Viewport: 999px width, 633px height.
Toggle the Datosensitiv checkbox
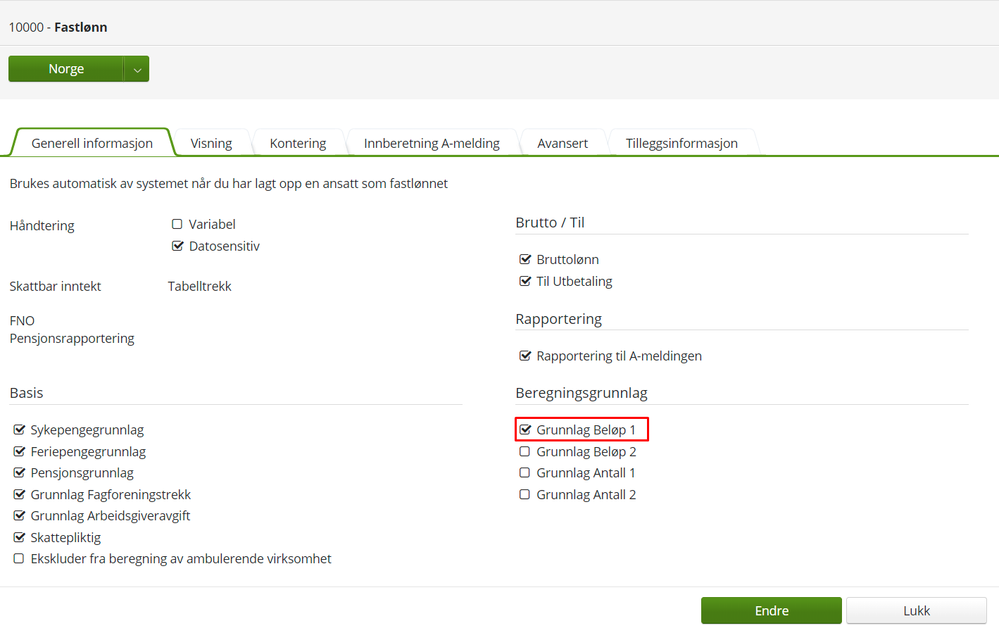point(177,246)
